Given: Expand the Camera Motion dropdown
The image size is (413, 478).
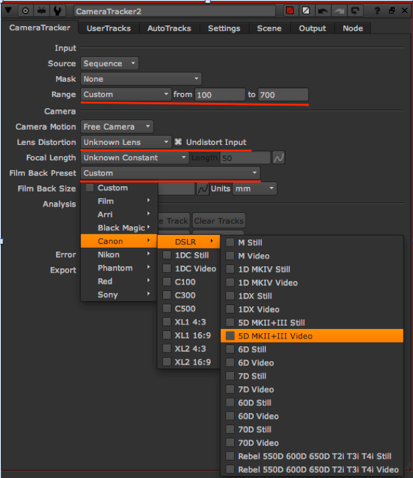Looking at the screenshot, I should tap(117, 127).
